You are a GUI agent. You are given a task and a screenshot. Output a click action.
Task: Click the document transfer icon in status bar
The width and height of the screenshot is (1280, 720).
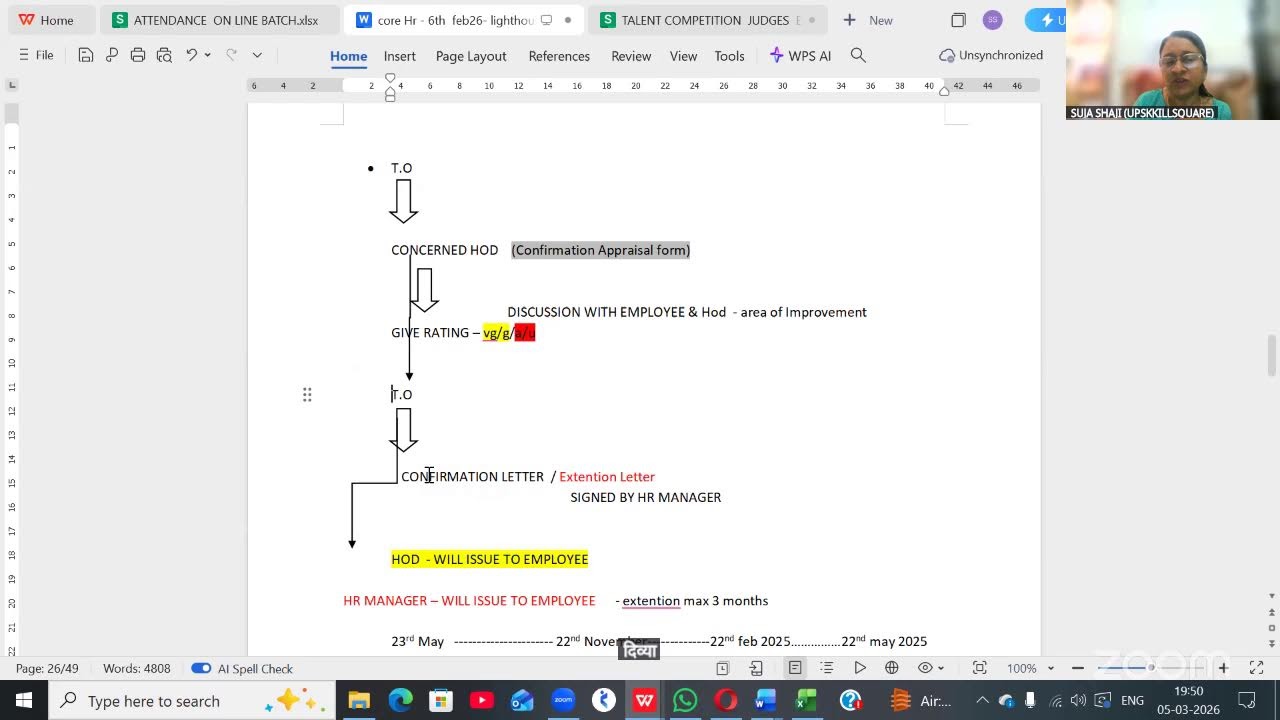(756, 668)
